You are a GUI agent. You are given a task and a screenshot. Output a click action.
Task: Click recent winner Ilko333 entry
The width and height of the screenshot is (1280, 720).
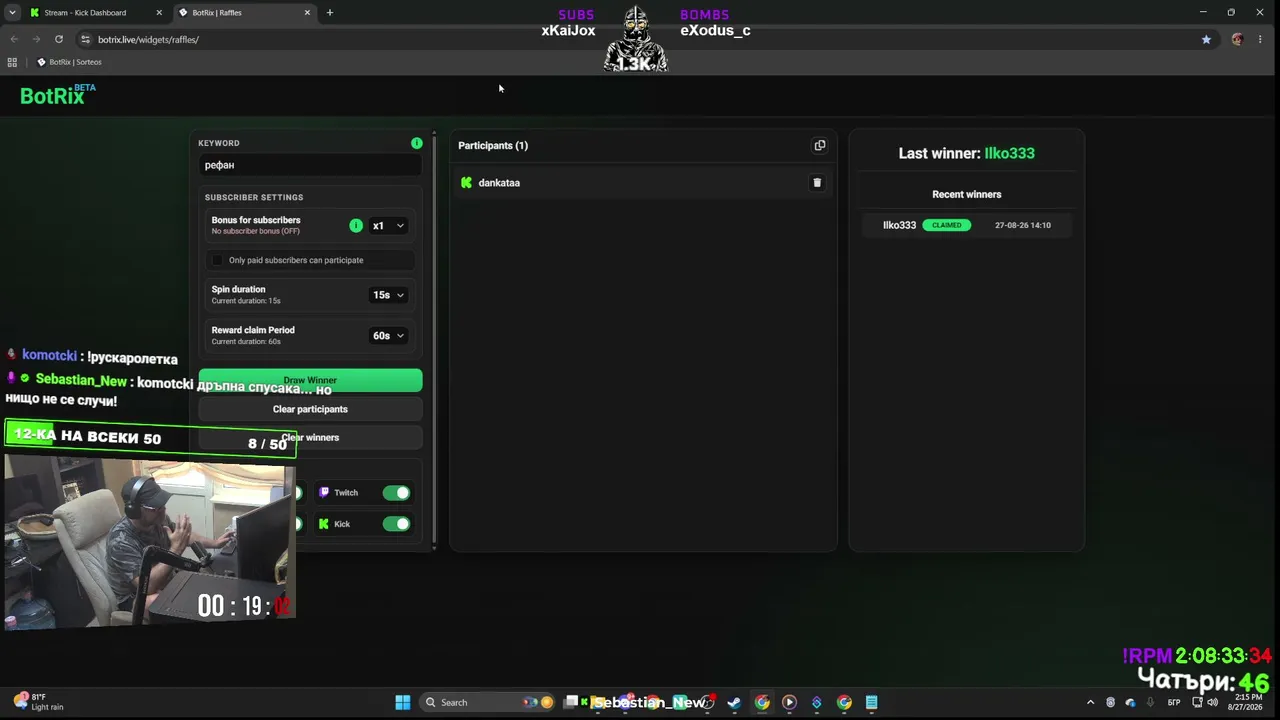[x=966, y=225]
